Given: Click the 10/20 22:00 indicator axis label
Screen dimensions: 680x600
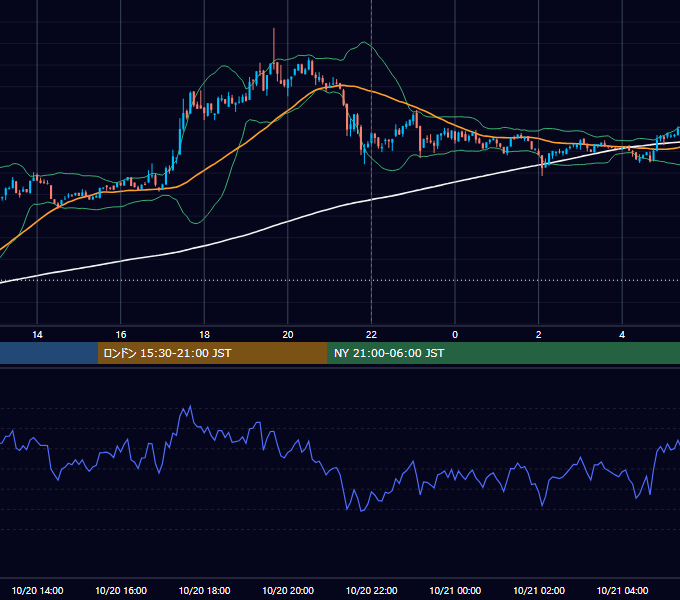Looking at the screenshot, I should tap(371, 590).
